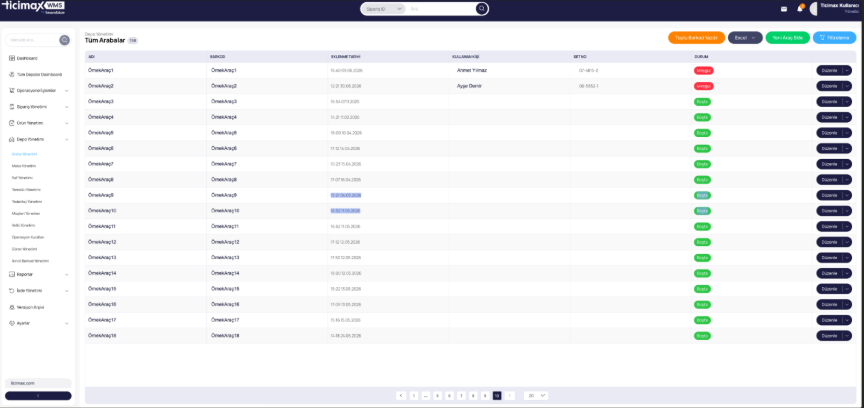The height and width of the screenshot is (408, 864).
Task: Go to page 5 in pagination
Action: tap(438, 395)
